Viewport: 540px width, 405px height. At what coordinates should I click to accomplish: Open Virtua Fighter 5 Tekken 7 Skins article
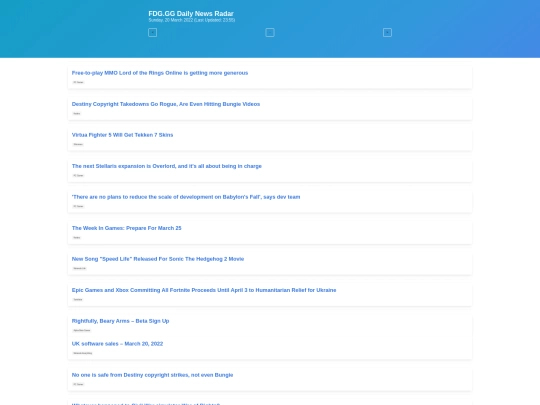click(x=122, y=135)
